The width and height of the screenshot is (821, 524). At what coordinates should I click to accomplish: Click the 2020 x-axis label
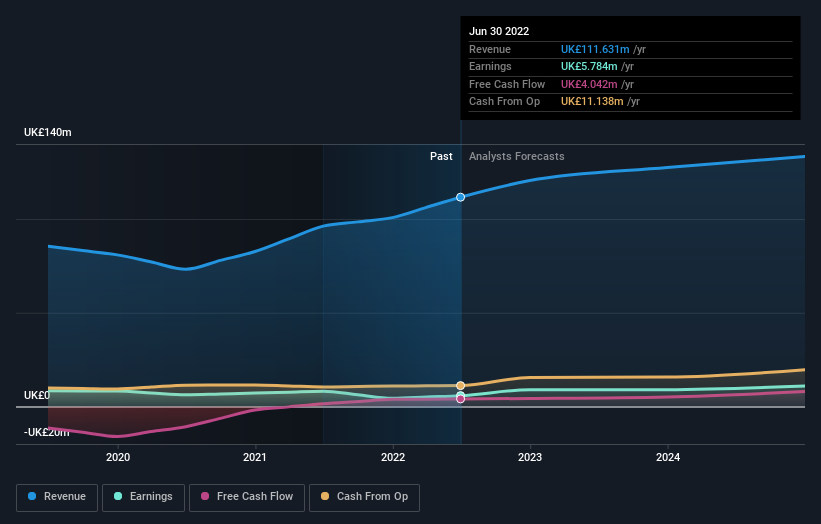tap(118, 457)
